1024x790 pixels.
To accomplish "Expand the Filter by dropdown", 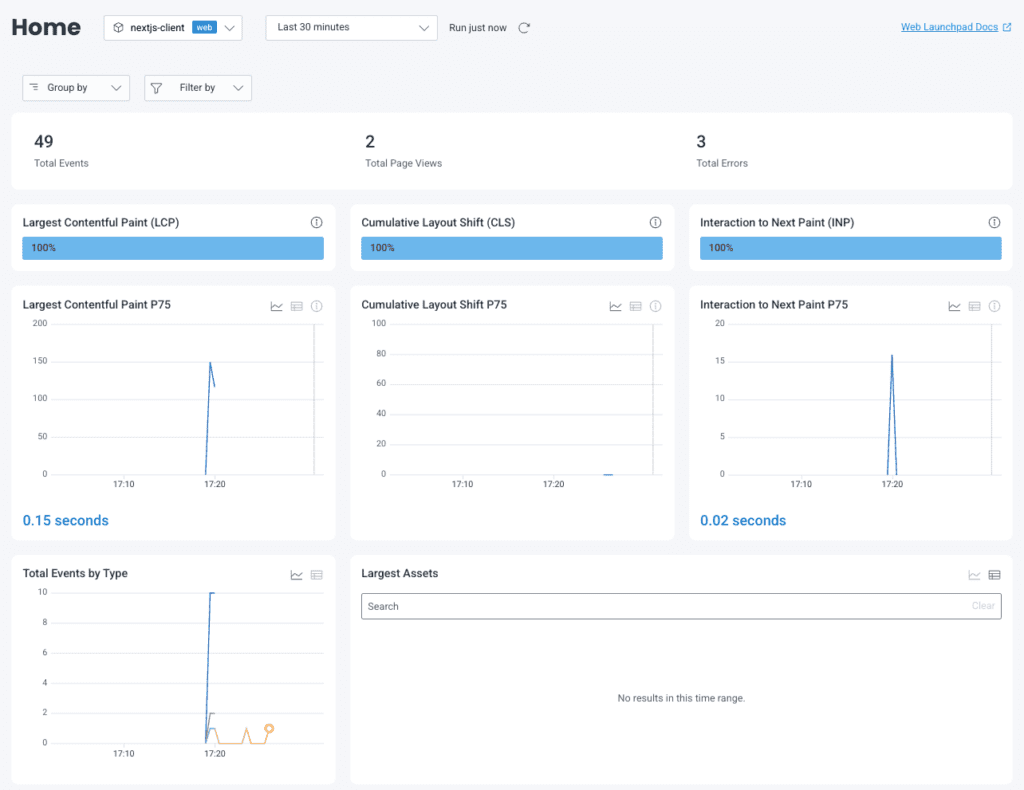I will click(x=198, y=88).
